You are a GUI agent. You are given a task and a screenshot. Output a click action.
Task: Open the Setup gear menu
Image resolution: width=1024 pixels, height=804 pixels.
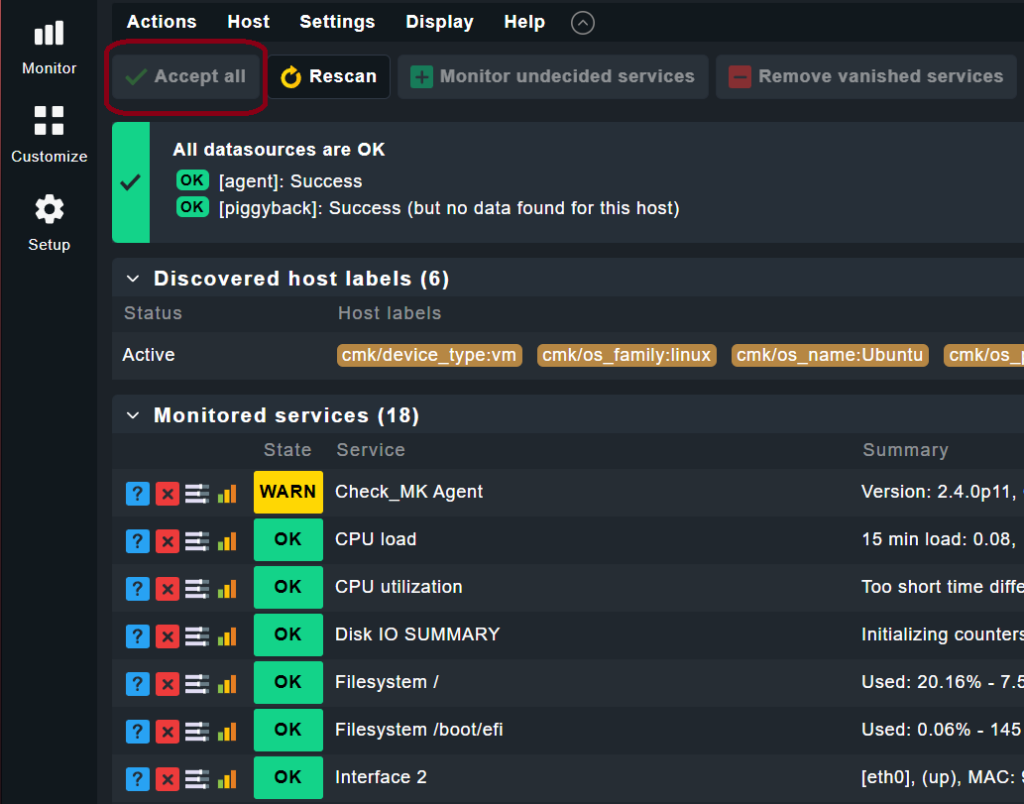(x=49, y=222)
